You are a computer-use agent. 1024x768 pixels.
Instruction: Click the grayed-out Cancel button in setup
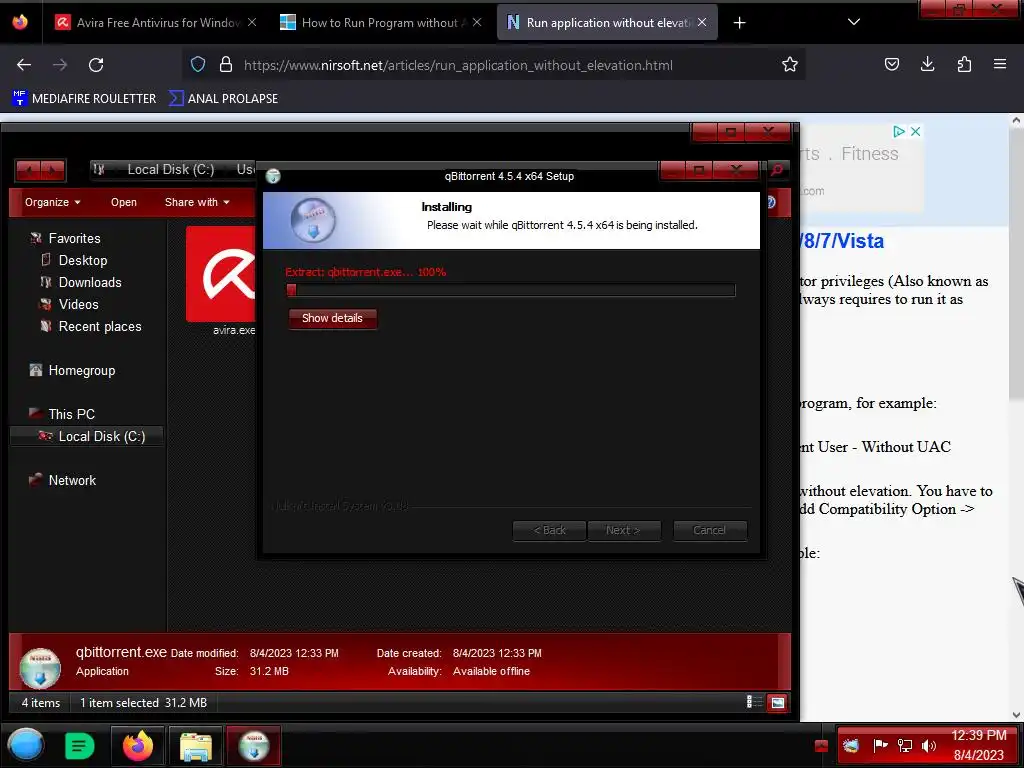point(709,530)
